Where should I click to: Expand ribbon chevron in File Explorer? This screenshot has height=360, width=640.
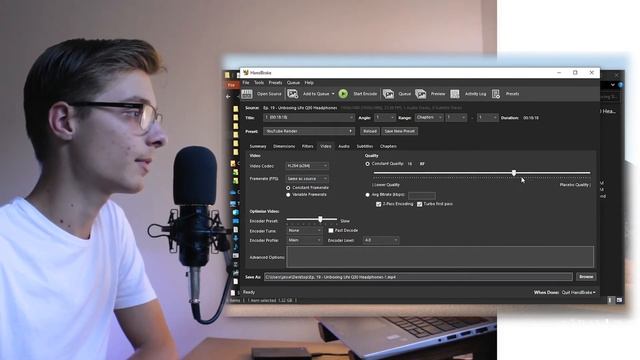(613, 85)
